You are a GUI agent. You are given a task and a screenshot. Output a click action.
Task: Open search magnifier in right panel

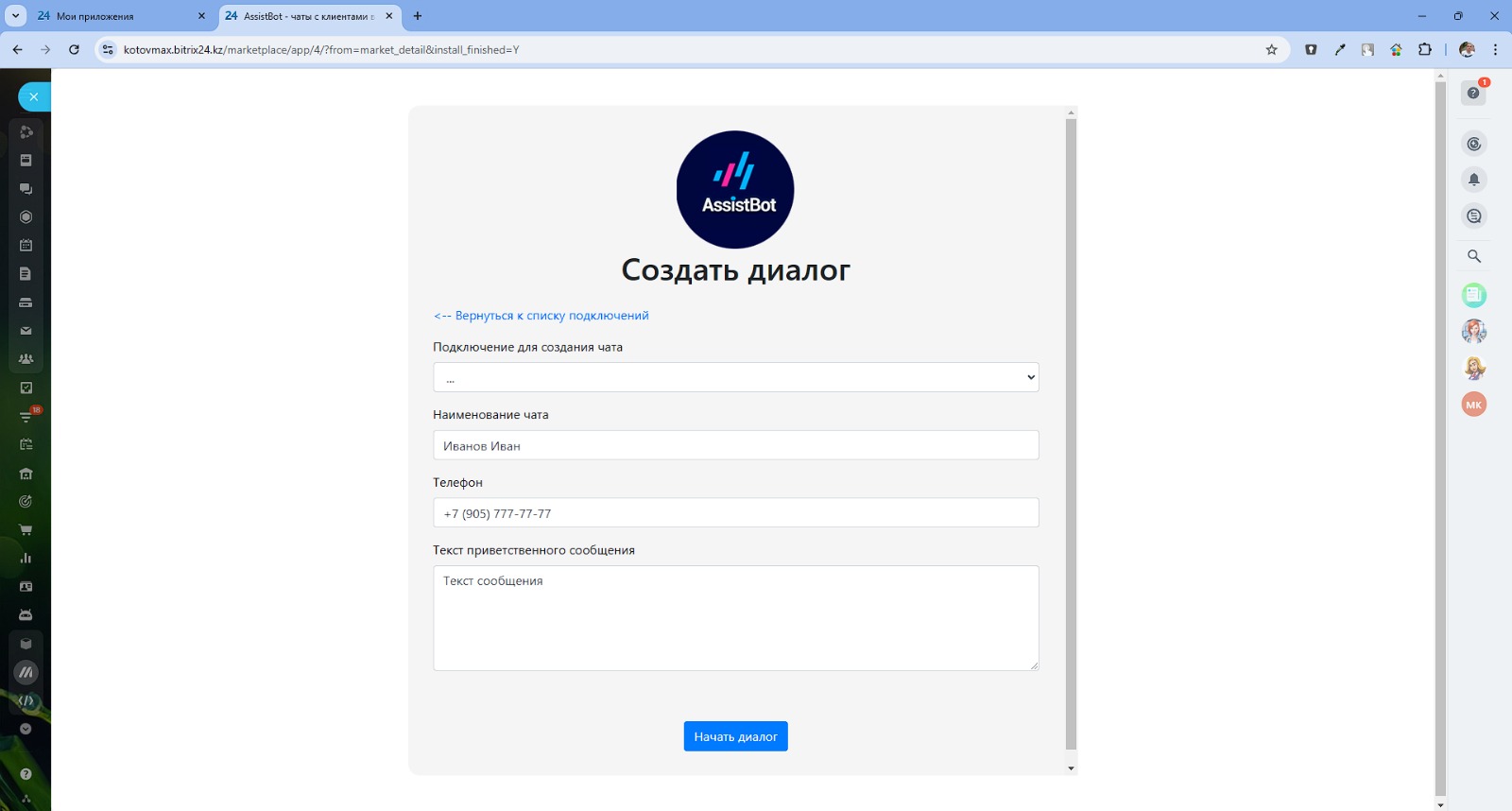1474,256
